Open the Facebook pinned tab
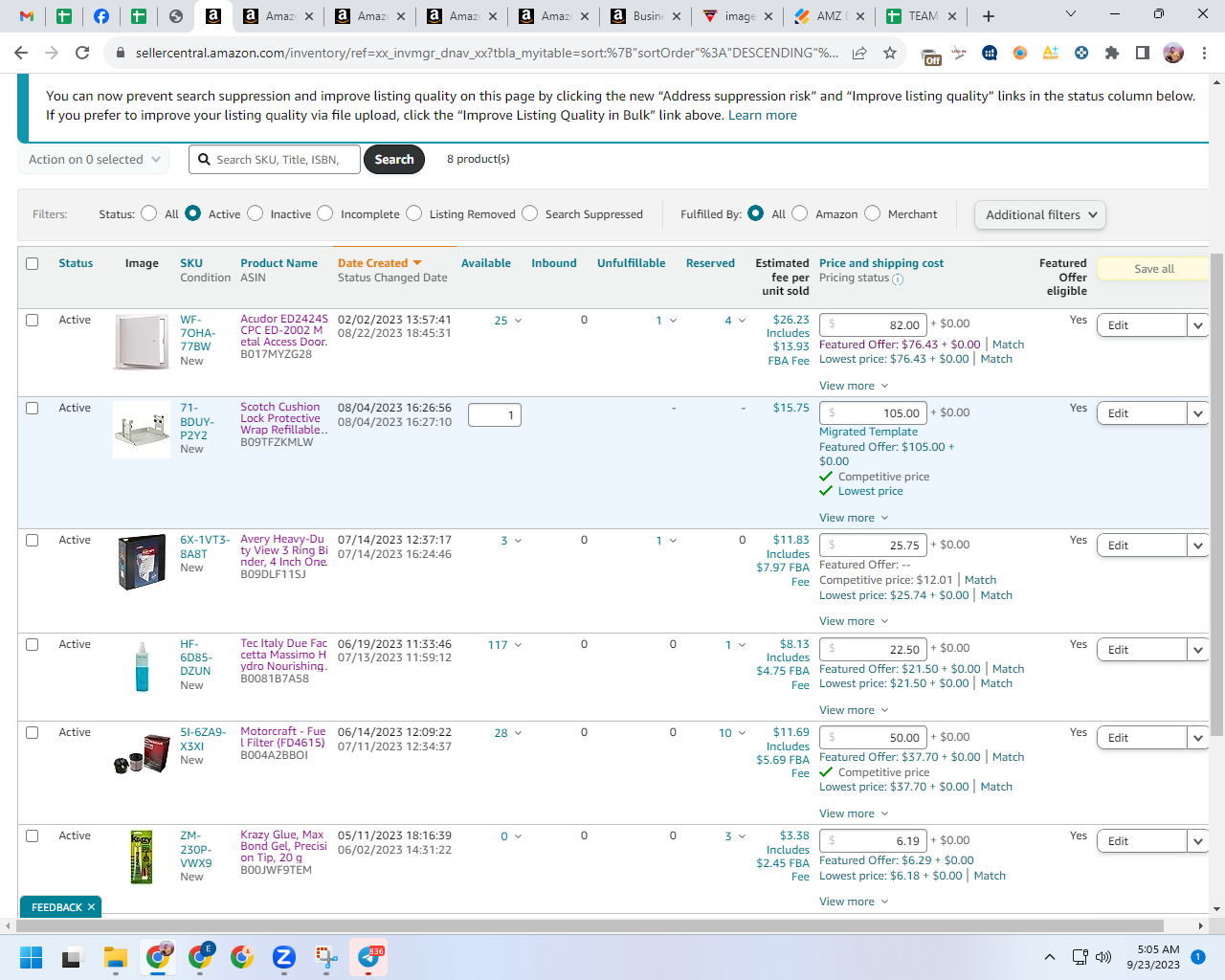Image resolution: width=1225 pixels, height=980 pixels. click(100, 16)
